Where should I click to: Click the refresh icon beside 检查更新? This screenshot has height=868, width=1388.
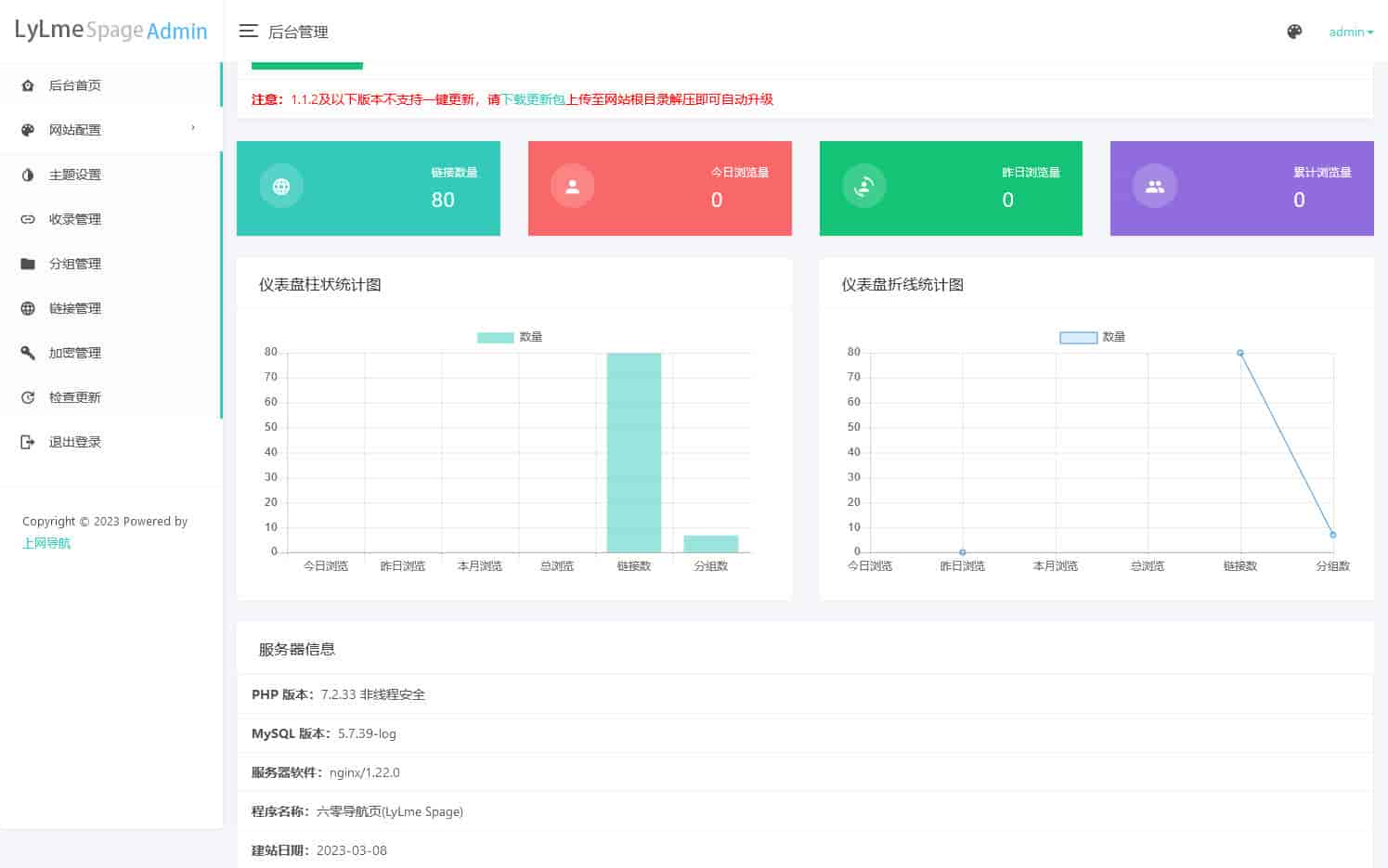point(28,397)
